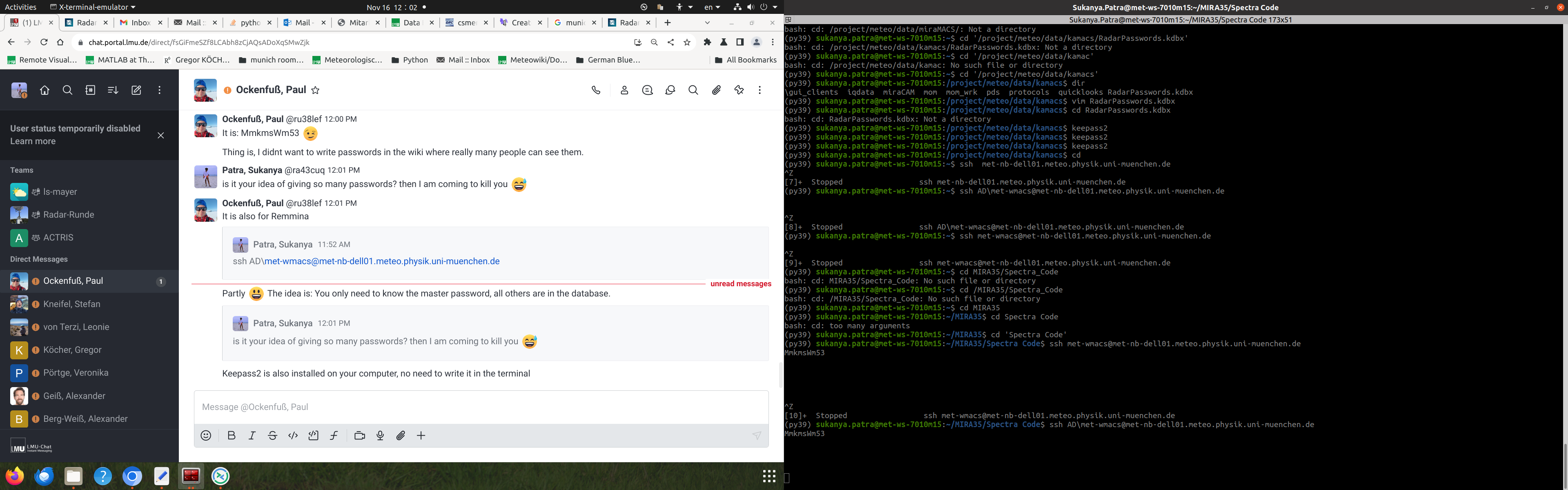The width and height of the screenshot is (1568, 490).
Task: Start a video message recording
Action: tap(359, 435)
